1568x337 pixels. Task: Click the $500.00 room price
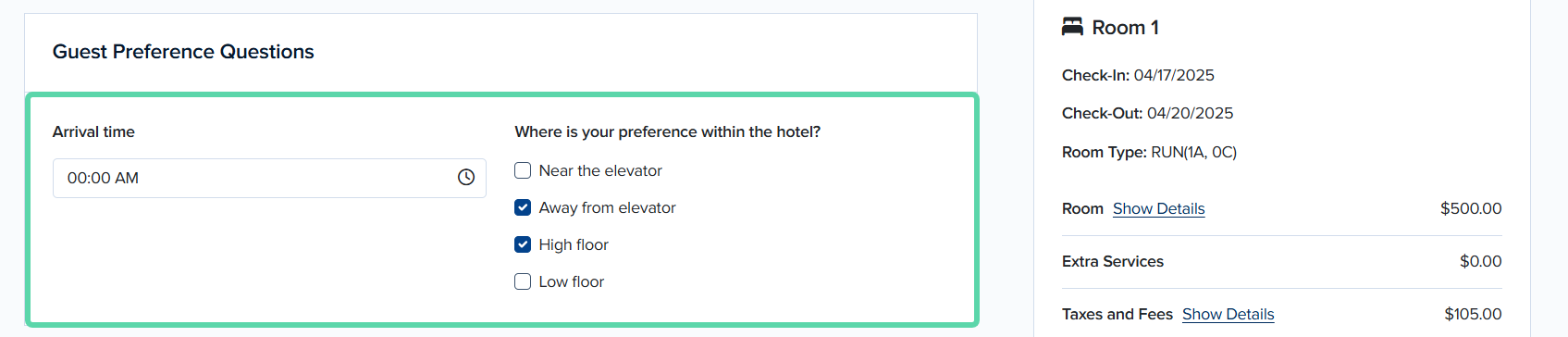(x=1471, y=208)
